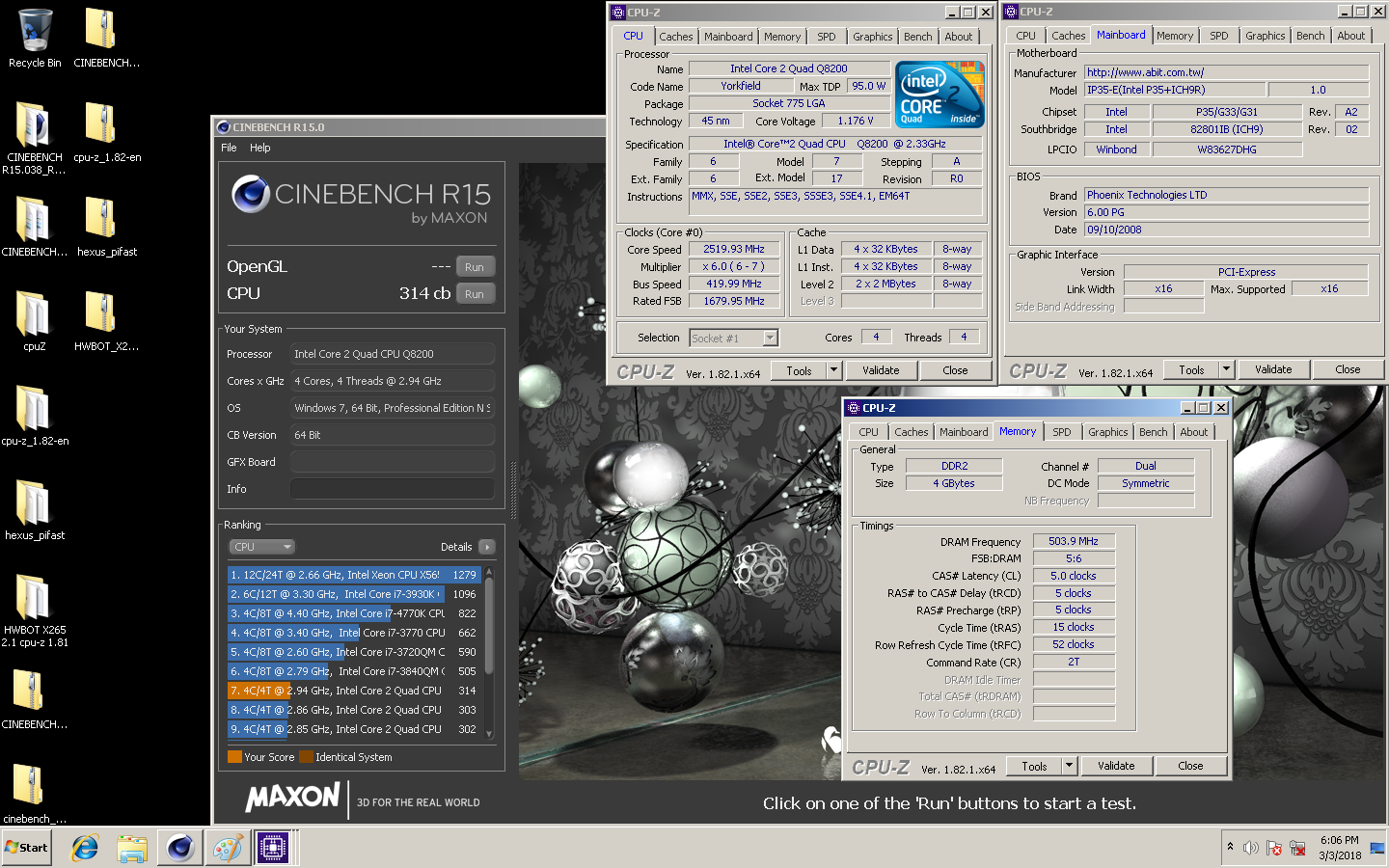Open Memory tab in first CPU-Z window
This screenshot has width=1389, height=868.
coord(782,37)
